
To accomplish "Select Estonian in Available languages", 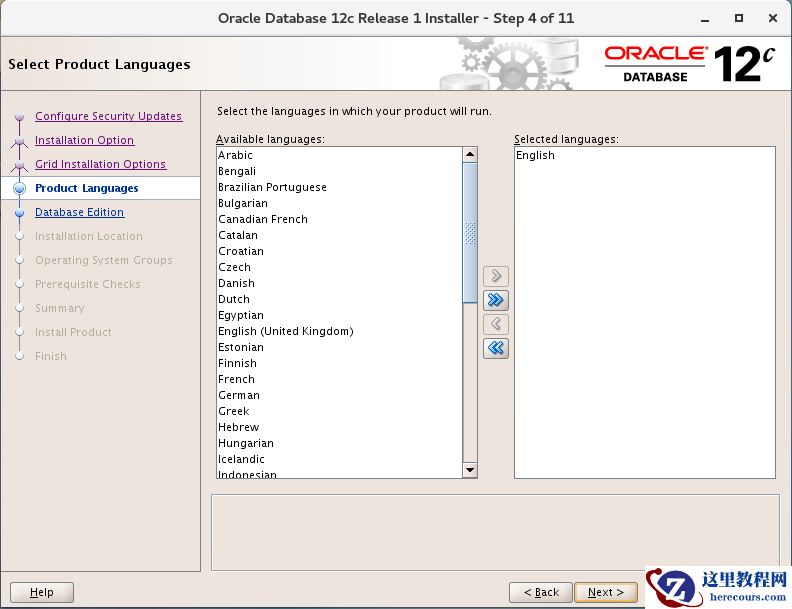I will coord(339,347).
